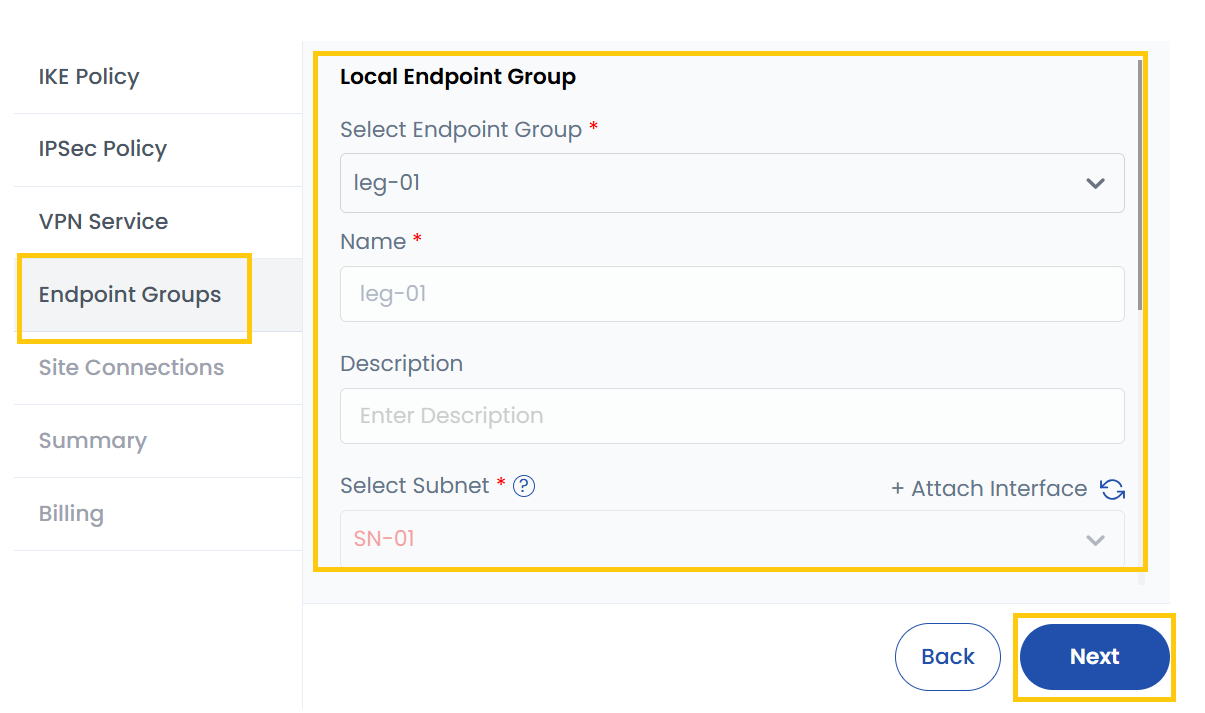The image size is (1205, 713).
Task: Click the Attach Interface link
Action: click(990, 488)
